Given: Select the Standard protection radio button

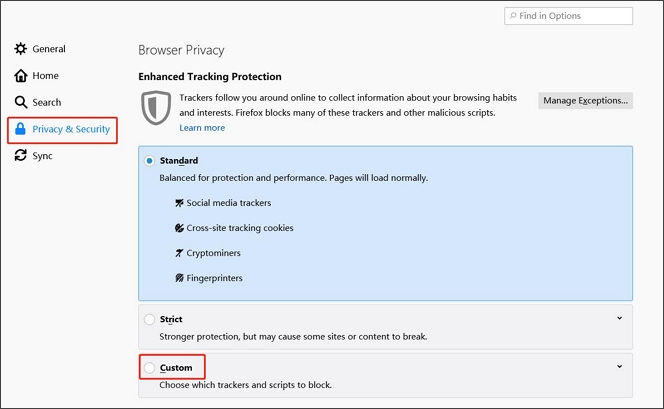Looking at the screenshot, I should (x=149, y=161).
